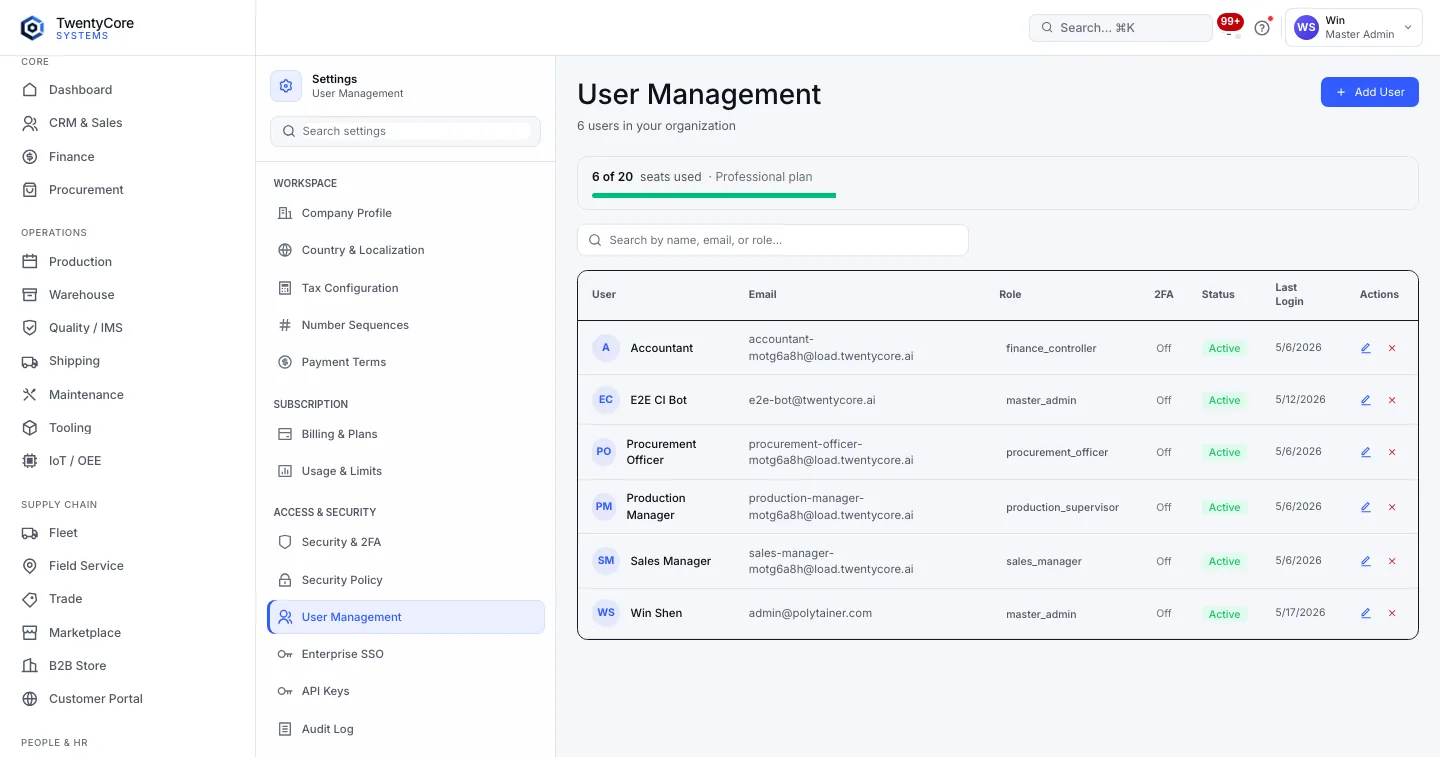Click the Search by name, email, or role field
The height and width of the screenshot is (757, 1440).
click(773, 240)
